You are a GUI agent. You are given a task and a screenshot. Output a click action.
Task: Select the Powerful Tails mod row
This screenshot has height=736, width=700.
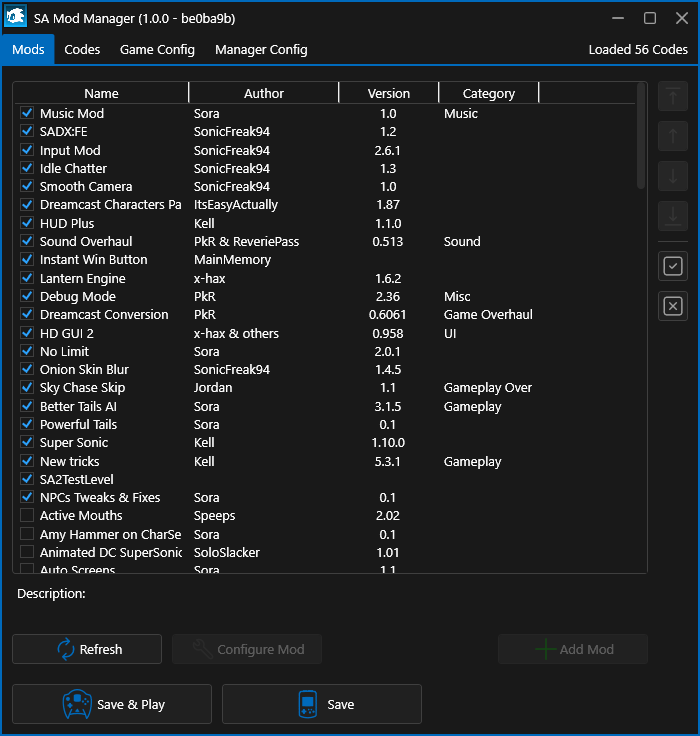(x=326, y=424)
